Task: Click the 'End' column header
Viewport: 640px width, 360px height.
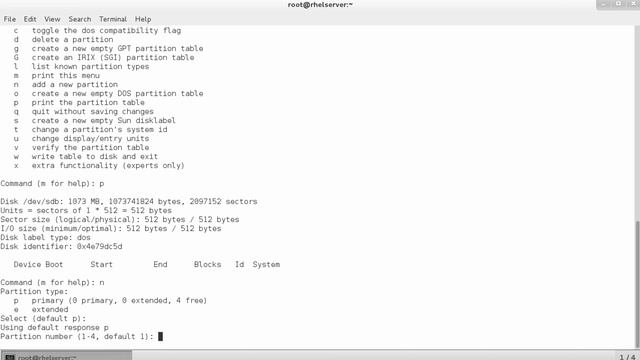Action: pos(160,264)
